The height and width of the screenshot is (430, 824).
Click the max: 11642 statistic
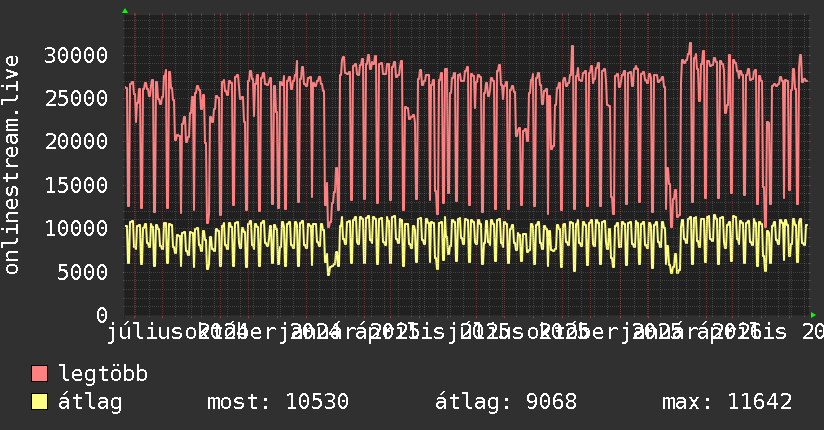727,402
